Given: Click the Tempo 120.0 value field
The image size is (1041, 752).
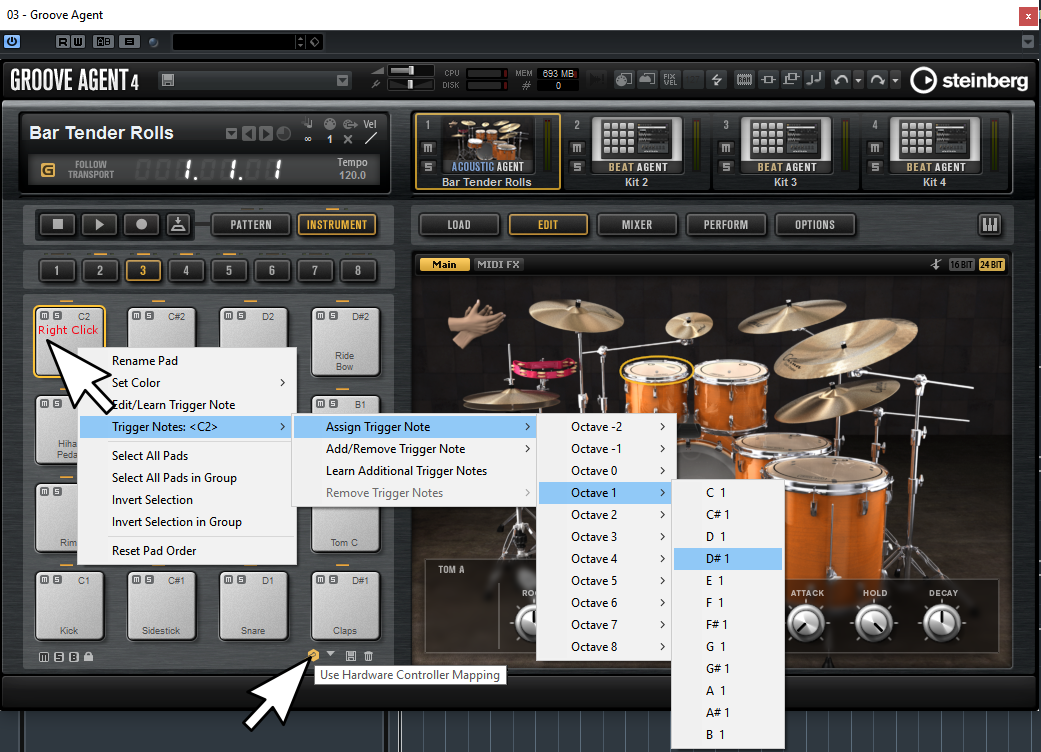Looking at the screenshot, I should (353, 175).
